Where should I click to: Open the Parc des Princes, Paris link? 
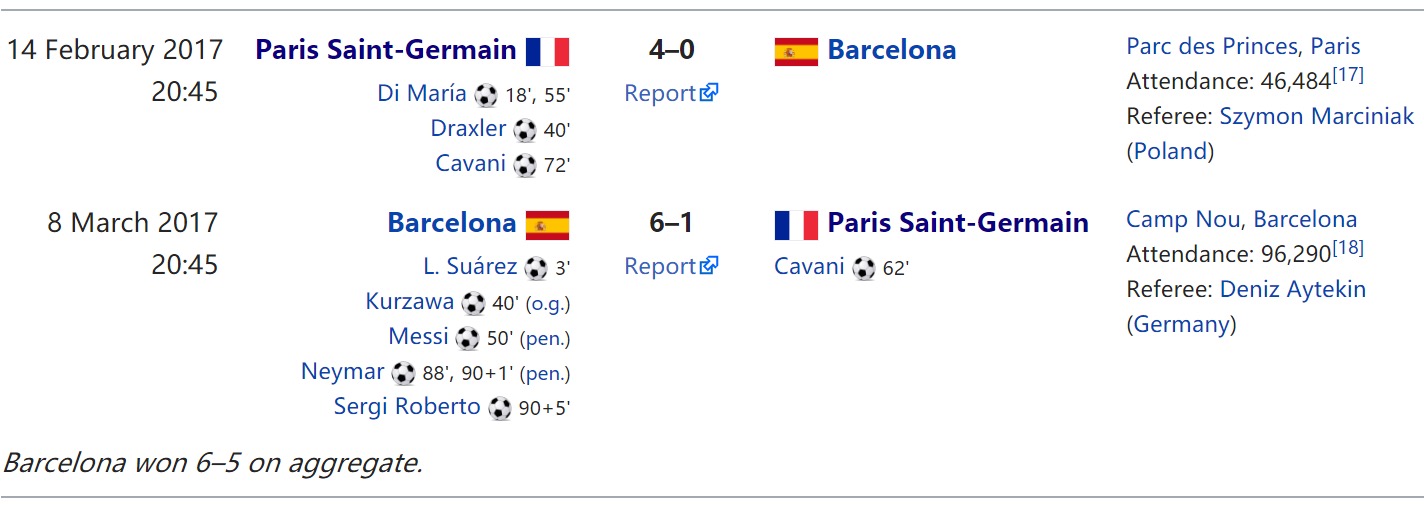(1243, 46)
